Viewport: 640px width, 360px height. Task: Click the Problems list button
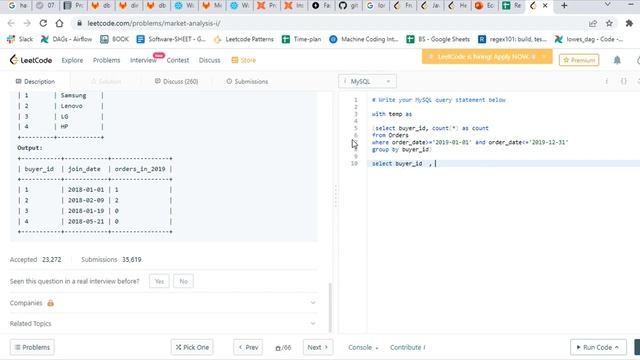point(32,347)
